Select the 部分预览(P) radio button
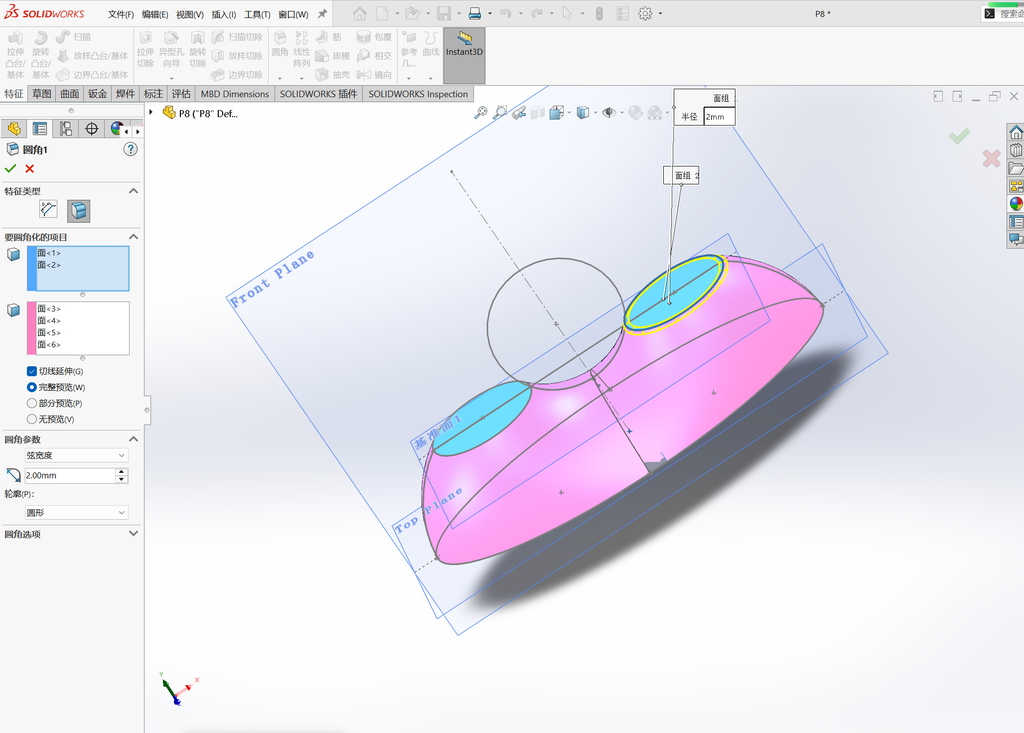The height and width of the screenshot is (733, 1024). click(31, 403)
